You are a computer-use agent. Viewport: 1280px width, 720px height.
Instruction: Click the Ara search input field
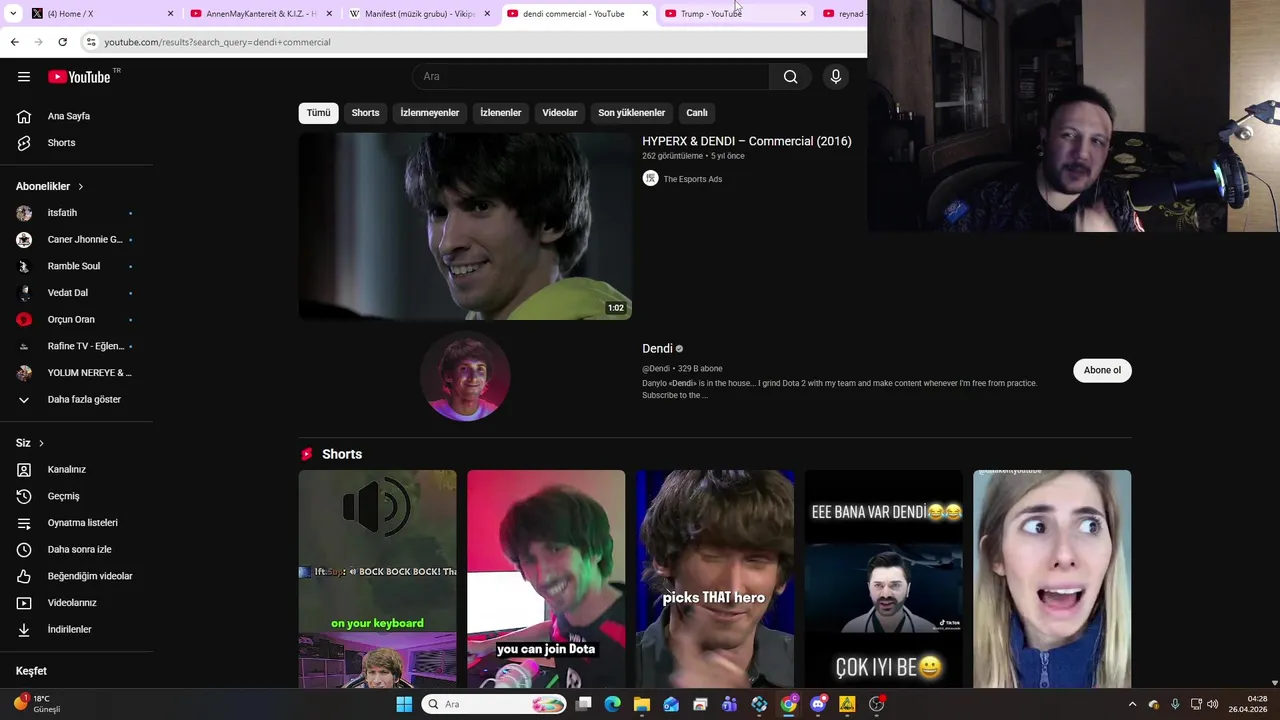[590, 77]
